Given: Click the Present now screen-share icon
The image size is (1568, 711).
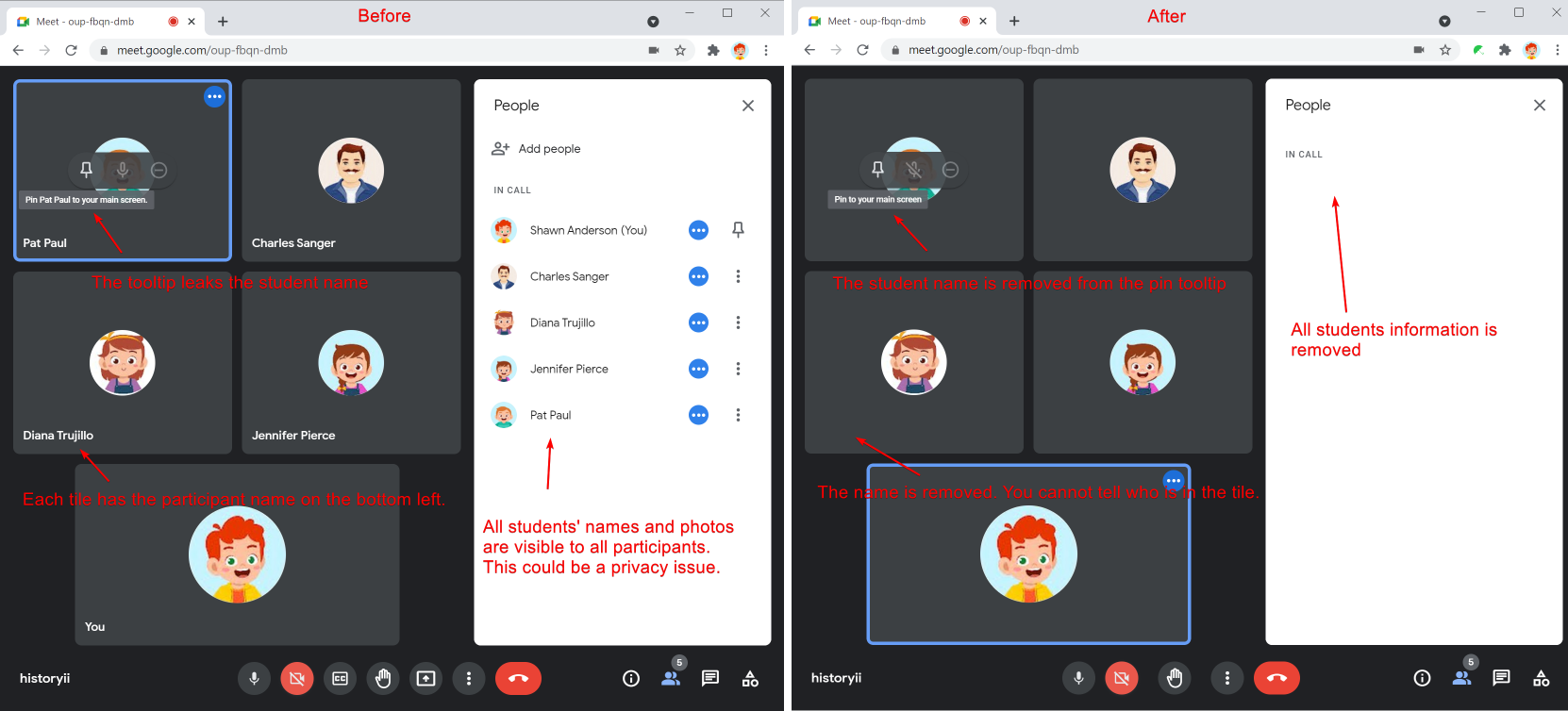Looking at the screenshot, I should click(425, 678).
